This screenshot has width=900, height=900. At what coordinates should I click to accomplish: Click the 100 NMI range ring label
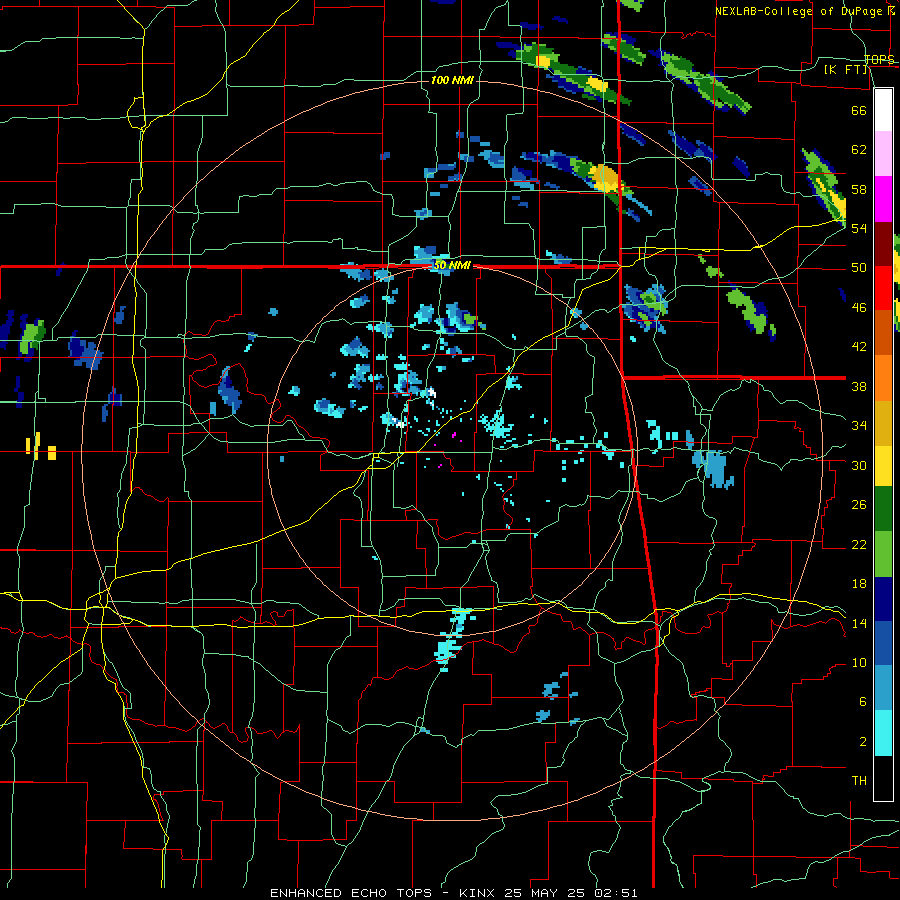click(452, 80)
